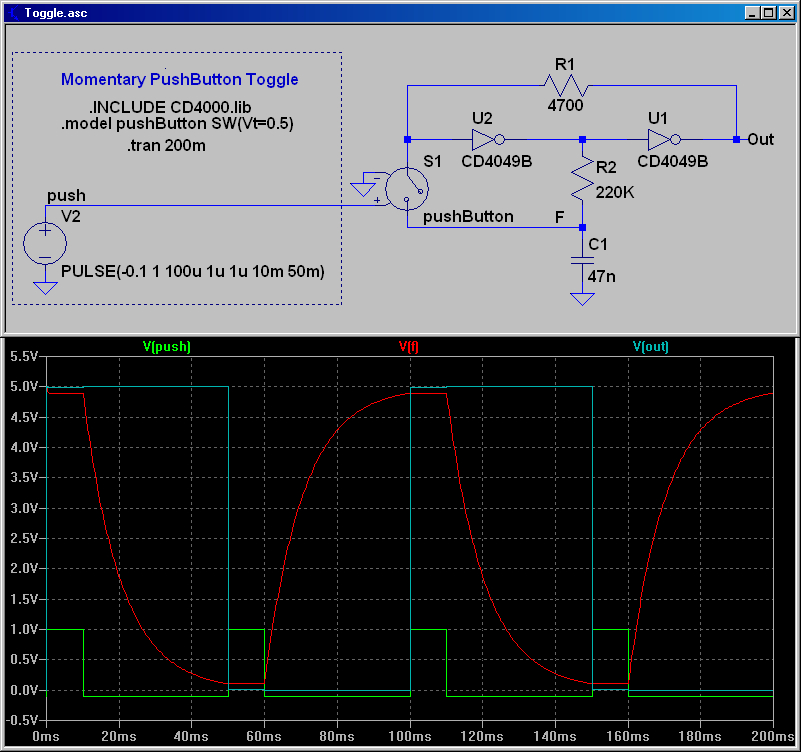
Task: Select resistor R1 symbol
Action: (566, 85)
